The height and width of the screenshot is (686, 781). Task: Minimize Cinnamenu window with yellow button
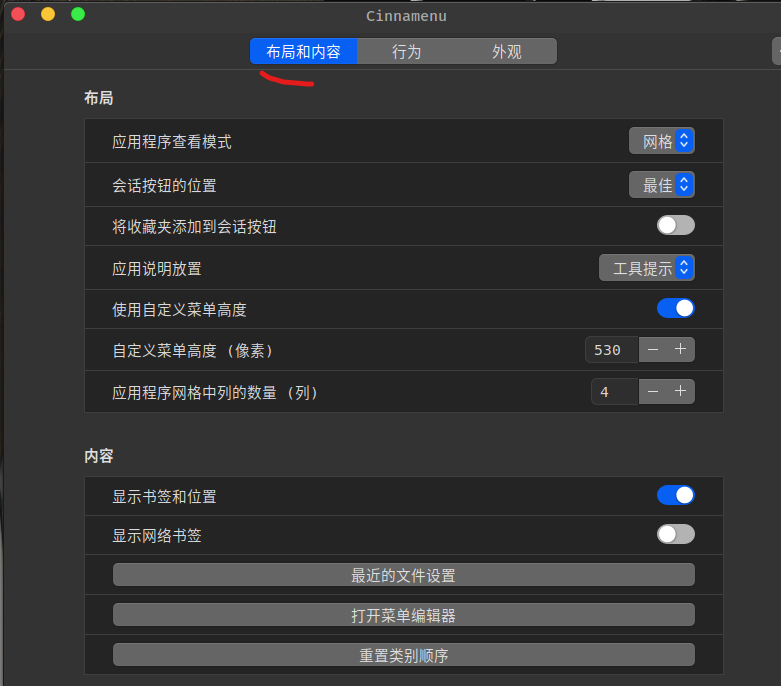tap(48, 14)
